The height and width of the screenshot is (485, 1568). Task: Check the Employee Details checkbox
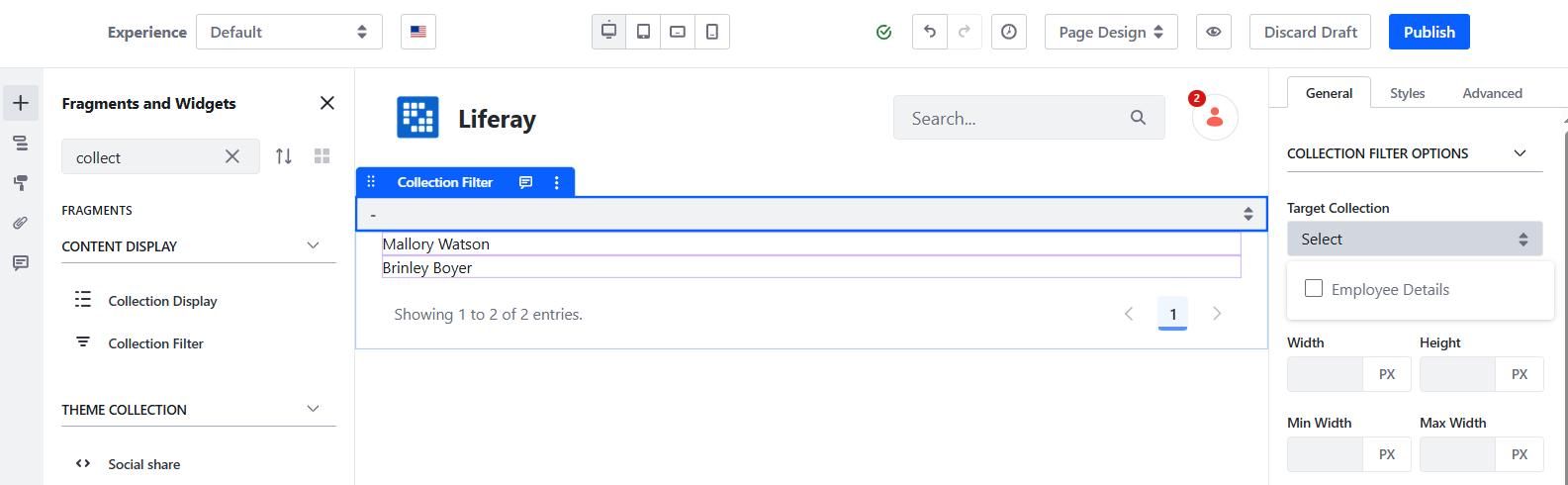pyautogui.click(x=1314, y=288)
